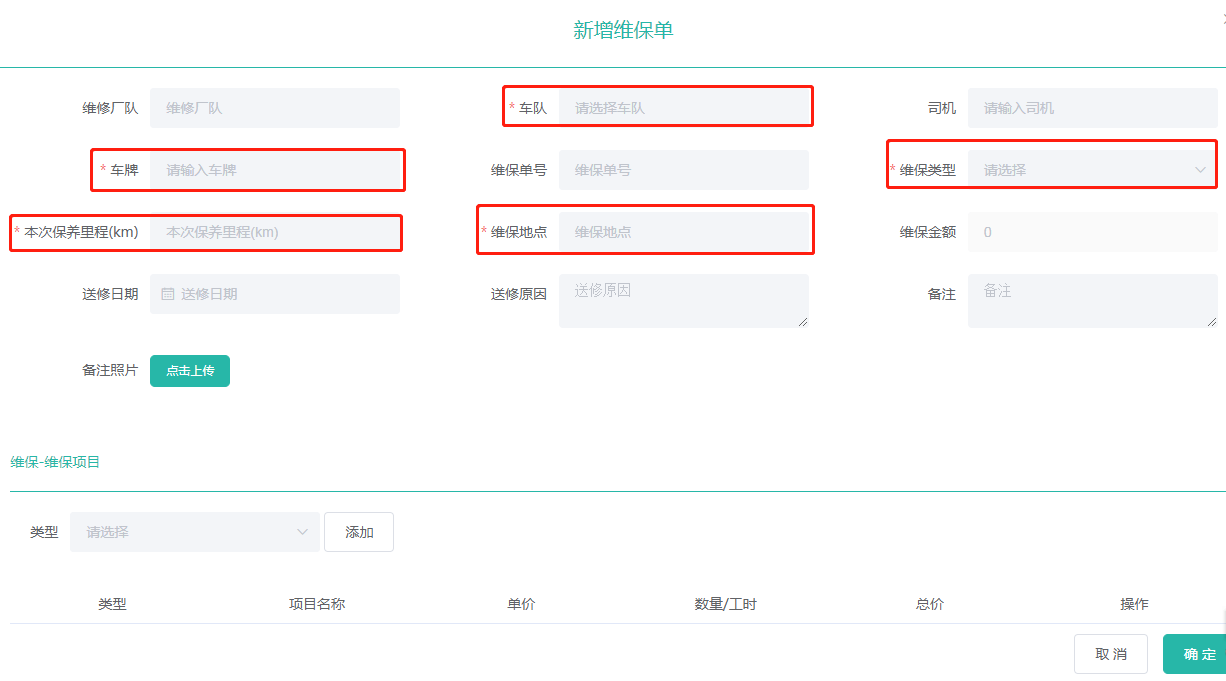Click the 点击上传 upload button
Image resolution: width=1226 pixels, height=681 pixels.
tap(190, 370)
